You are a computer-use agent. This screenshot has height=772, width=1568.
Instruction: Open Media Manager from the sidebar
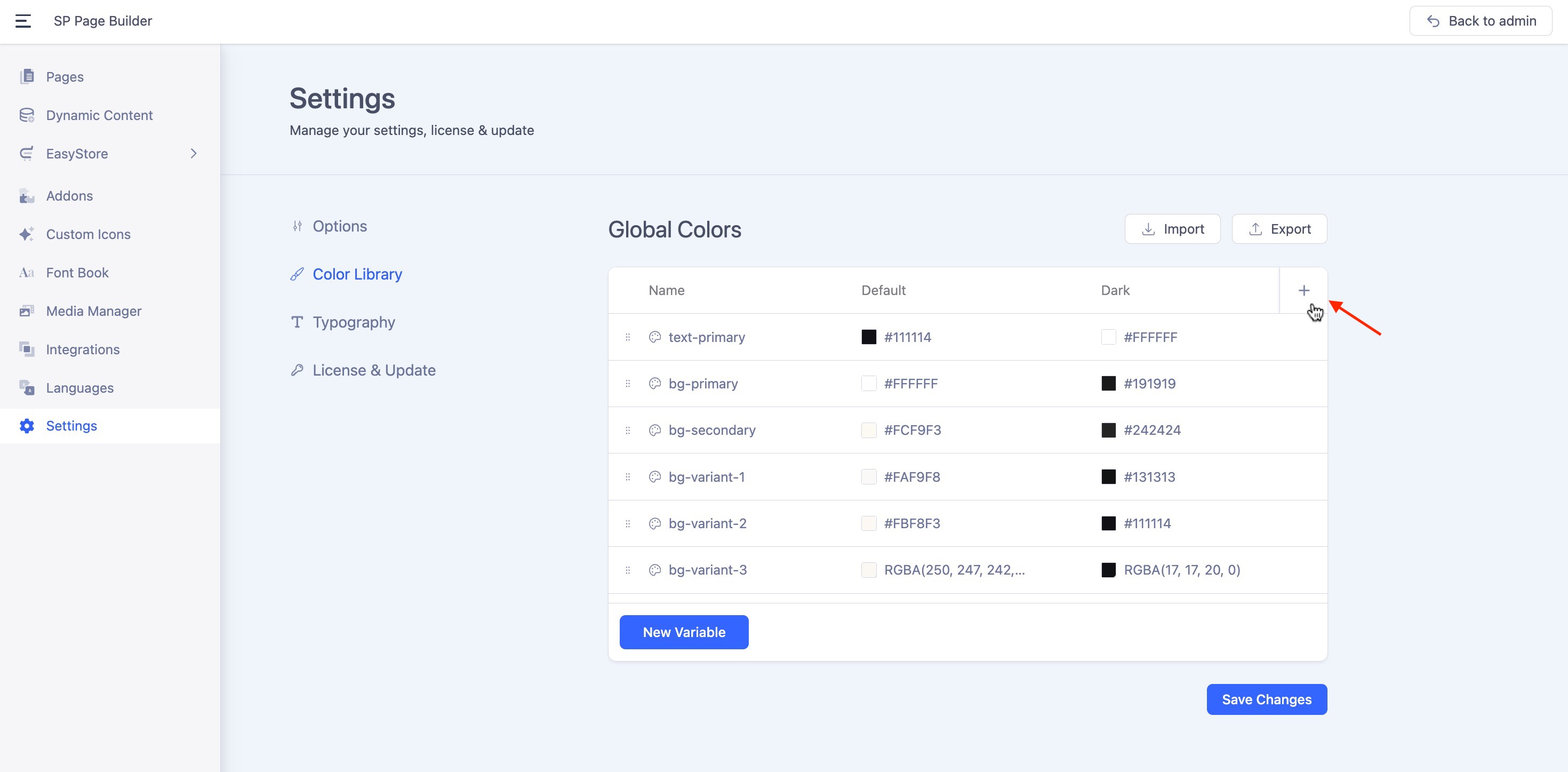(94, 311)
